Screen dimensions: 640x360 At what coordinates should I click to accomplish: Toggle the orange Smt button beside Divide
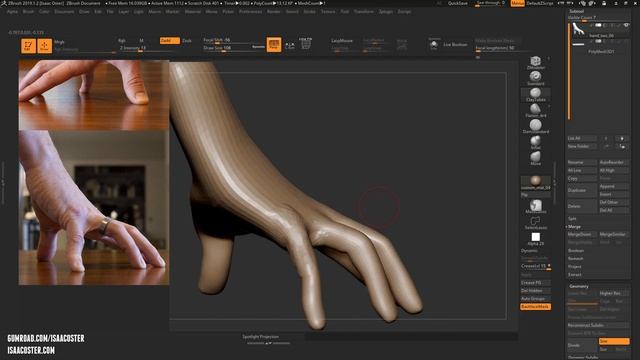click(x=614, y=341)
